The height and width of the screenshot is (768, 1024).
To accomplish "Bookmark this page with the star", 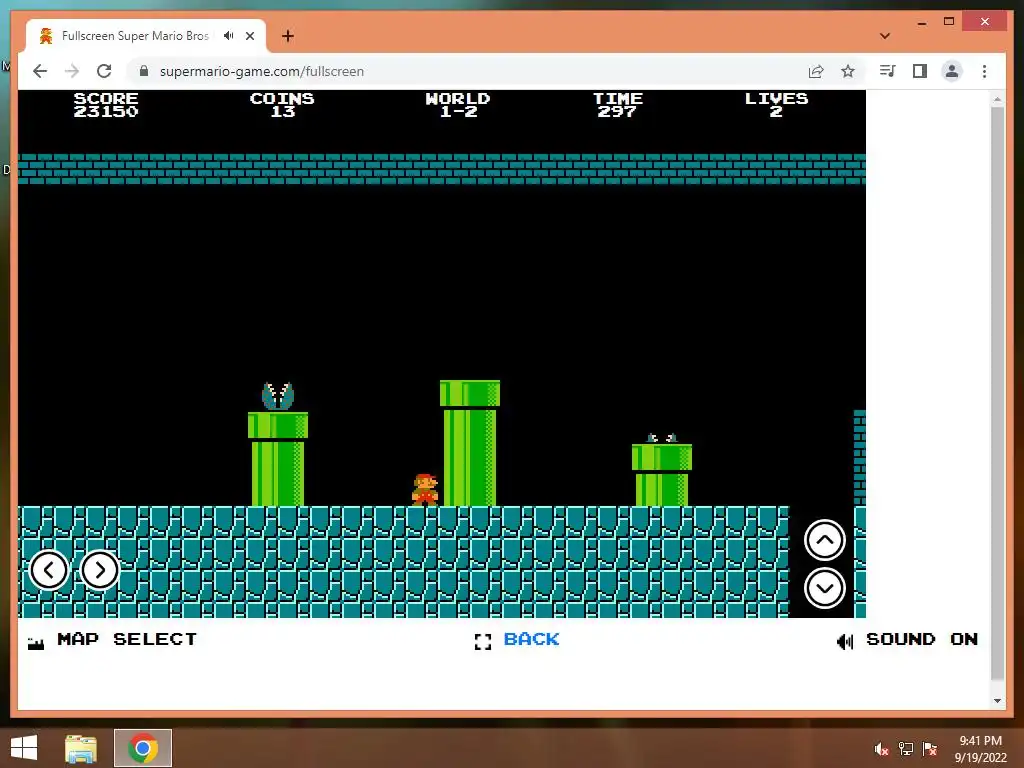I will (848, 71).
